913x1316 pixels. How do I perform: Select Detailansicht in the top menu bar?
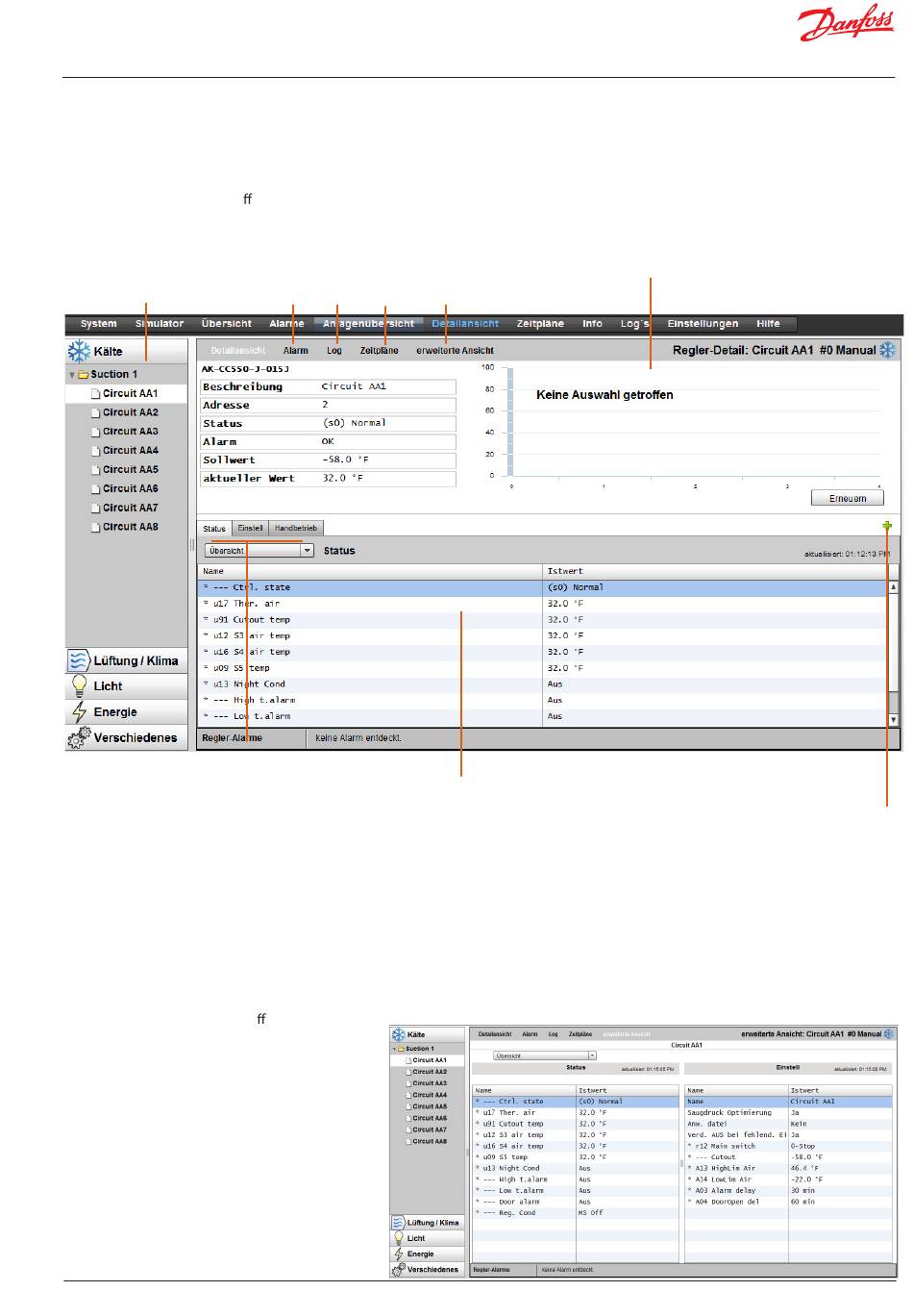(x=465, y=324)
